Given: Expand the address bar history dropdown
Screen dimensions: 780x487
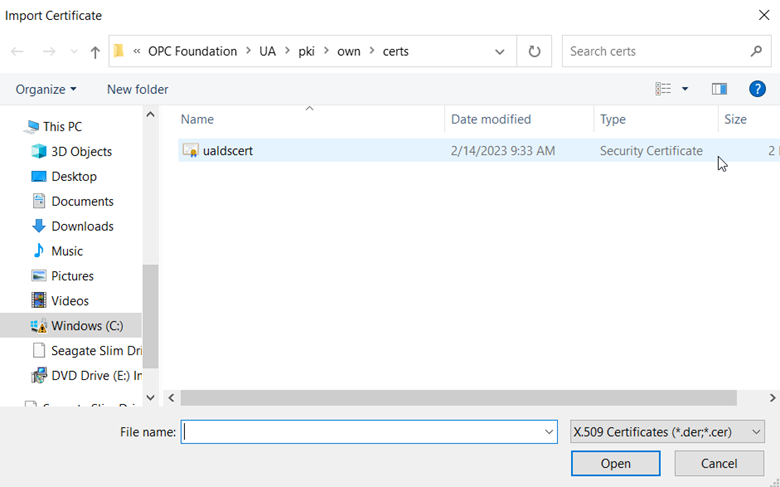Looking at the screenshot, I should pos(500,51).
